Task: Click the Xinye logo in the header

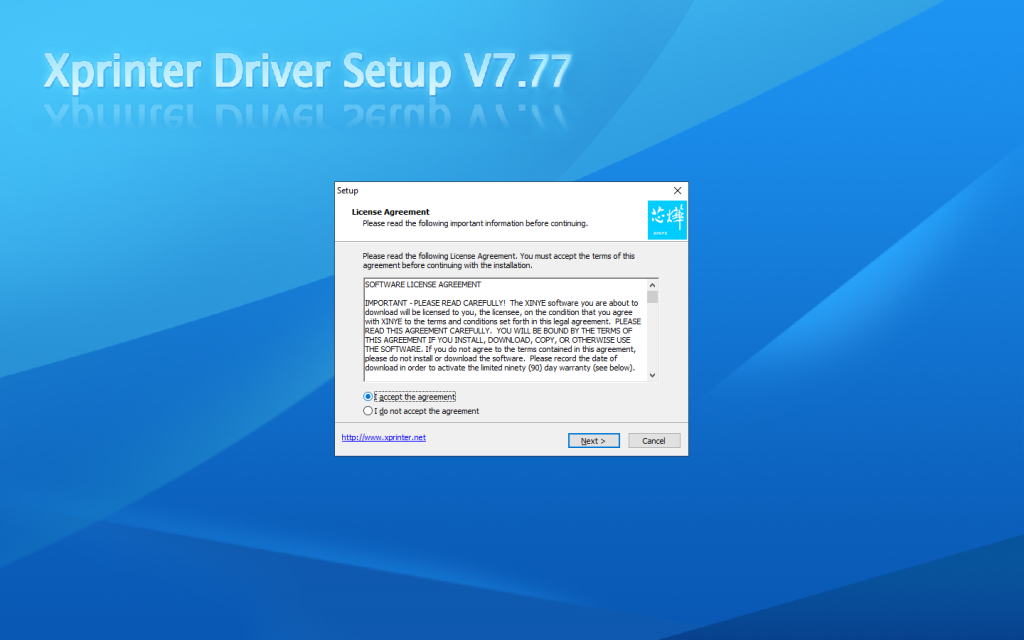Action: tap(667, 220)
